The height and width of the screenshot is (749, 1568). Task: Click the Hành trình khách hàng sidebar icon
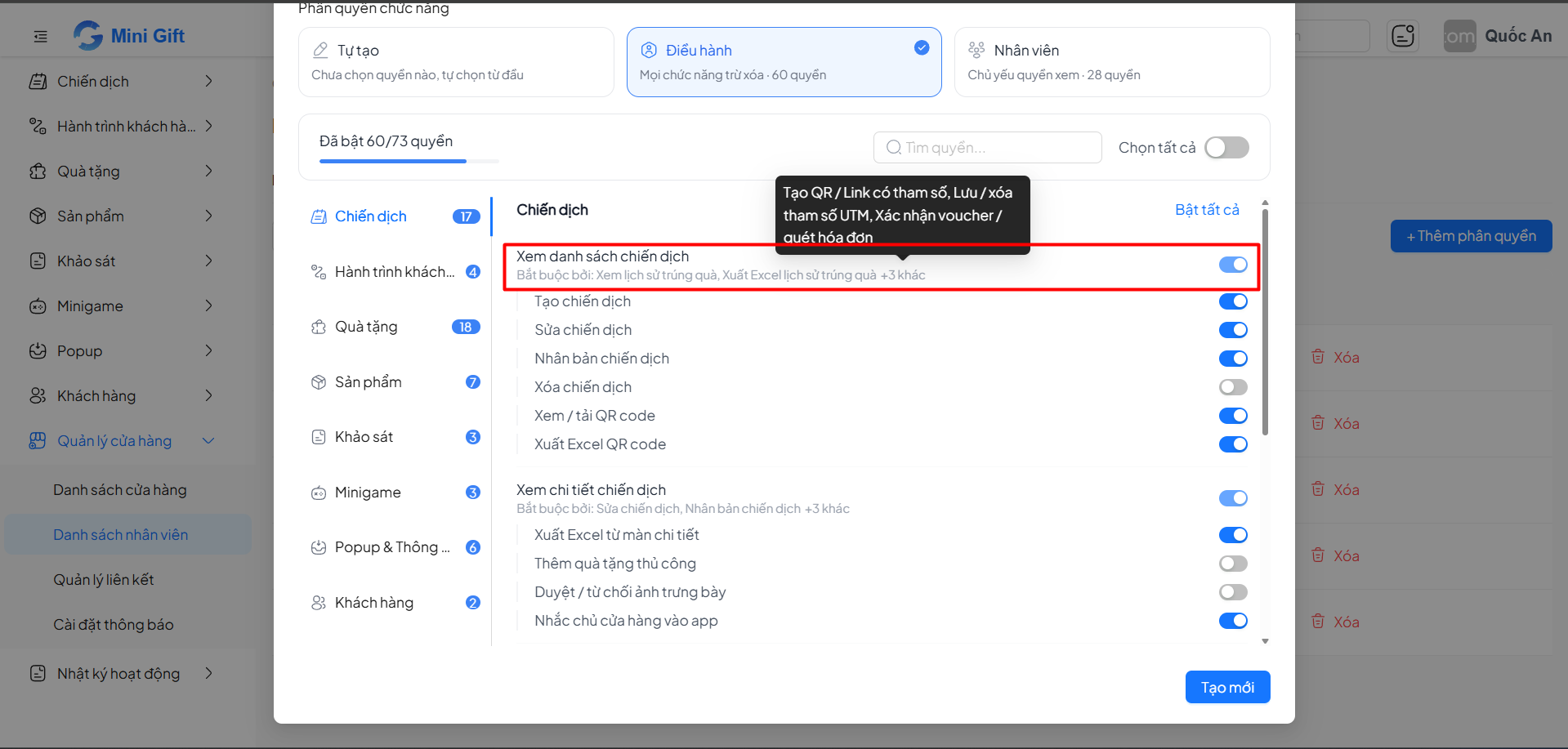click(x=38, y=126)
